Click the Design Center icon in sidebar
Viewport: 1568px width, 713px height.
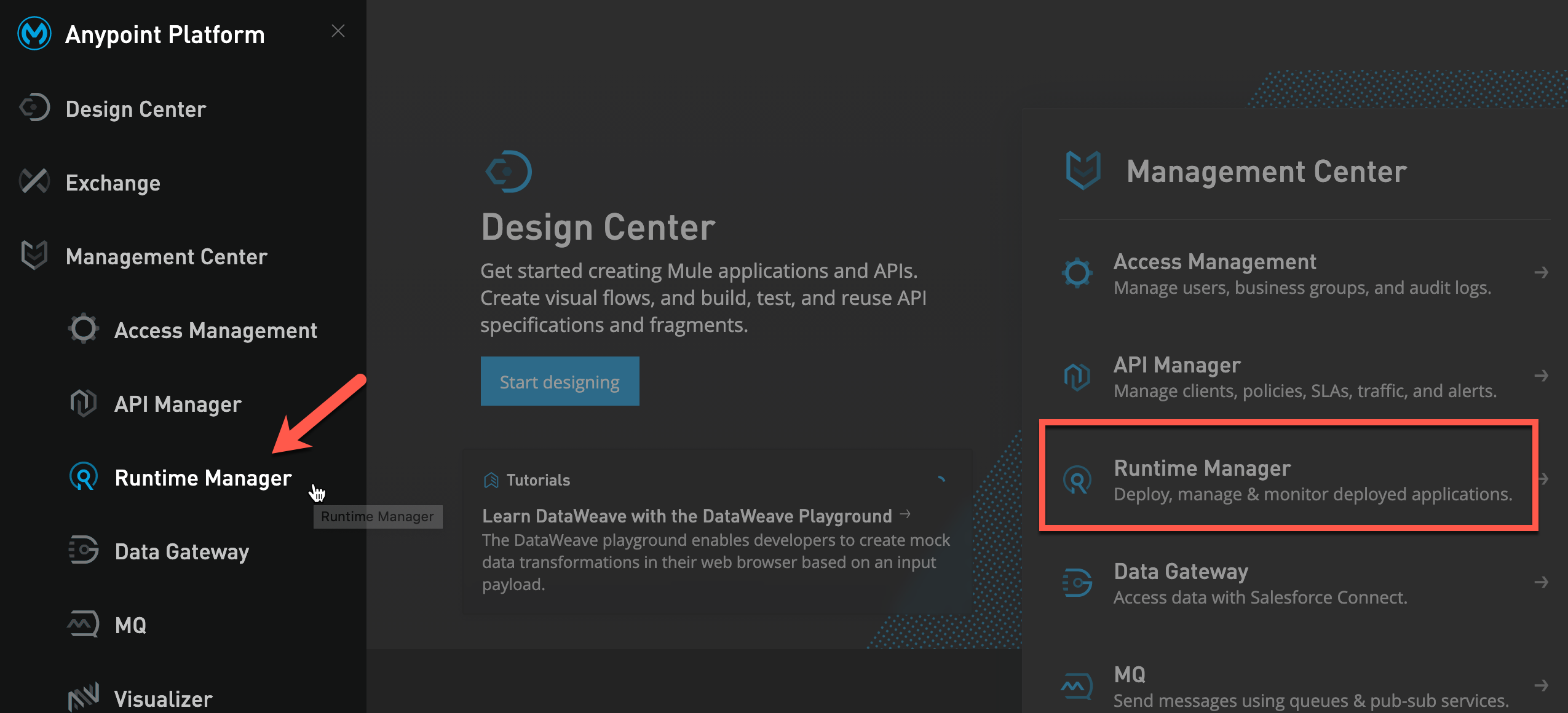(x=34, y=108)
